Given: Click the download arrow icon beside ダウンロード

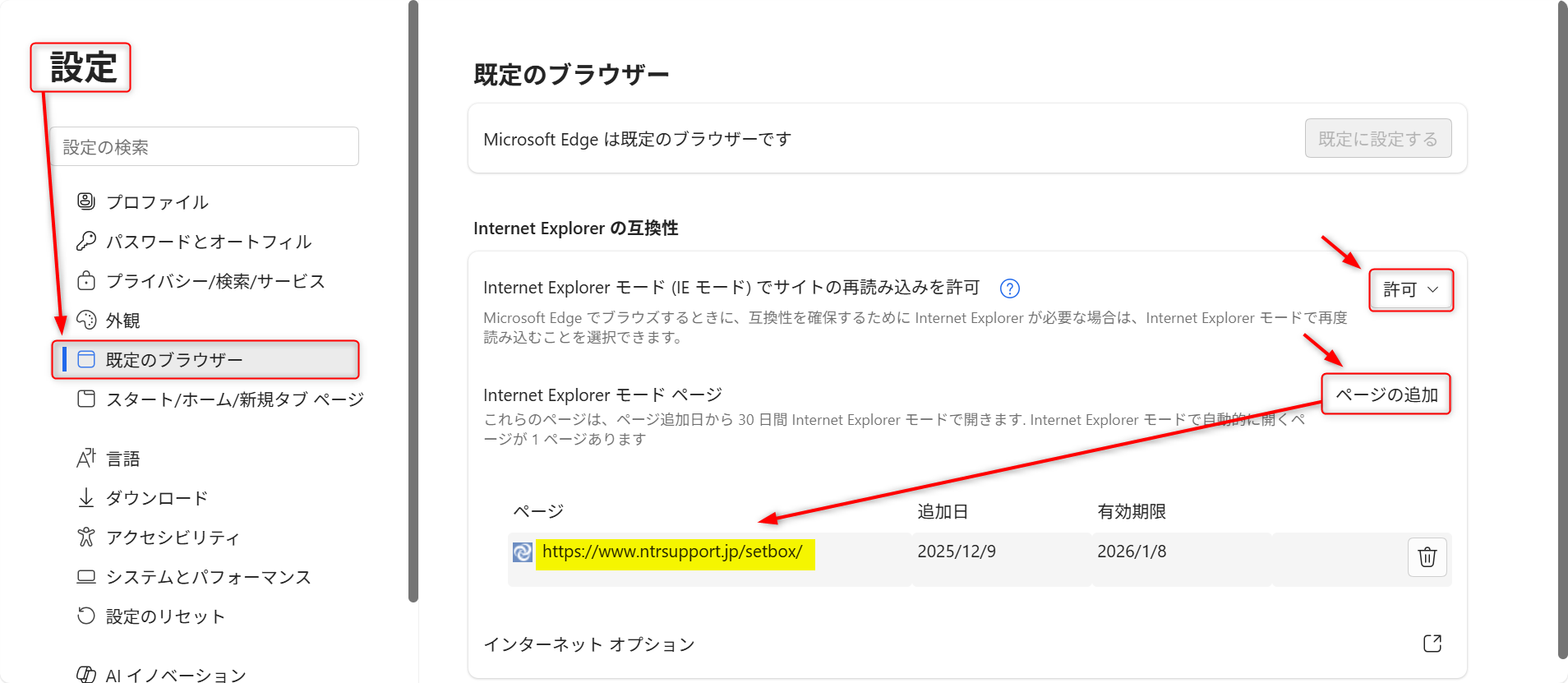Looking at the screenshot, I should (86, 497).
